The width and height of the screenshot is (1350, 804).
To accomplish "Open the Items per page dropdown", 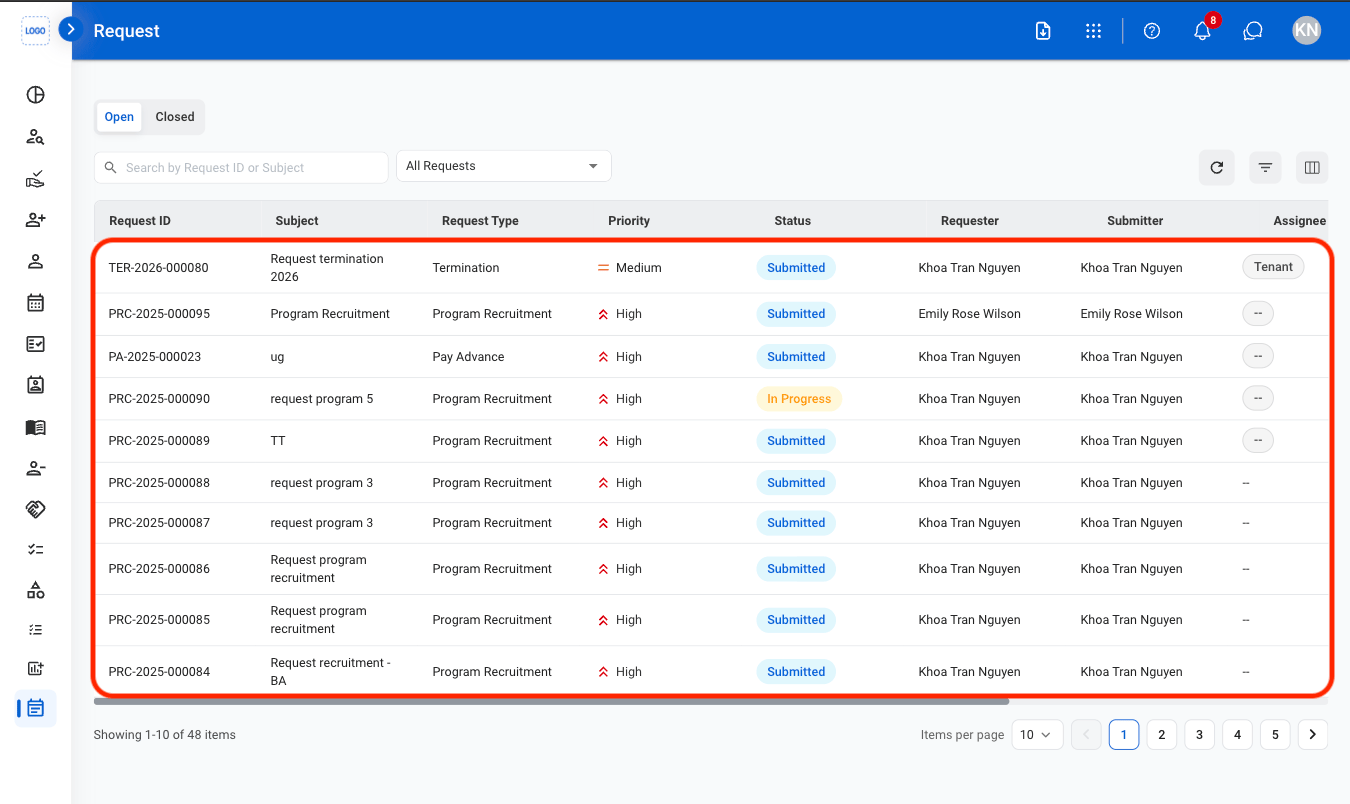I will click(1037, 735).
